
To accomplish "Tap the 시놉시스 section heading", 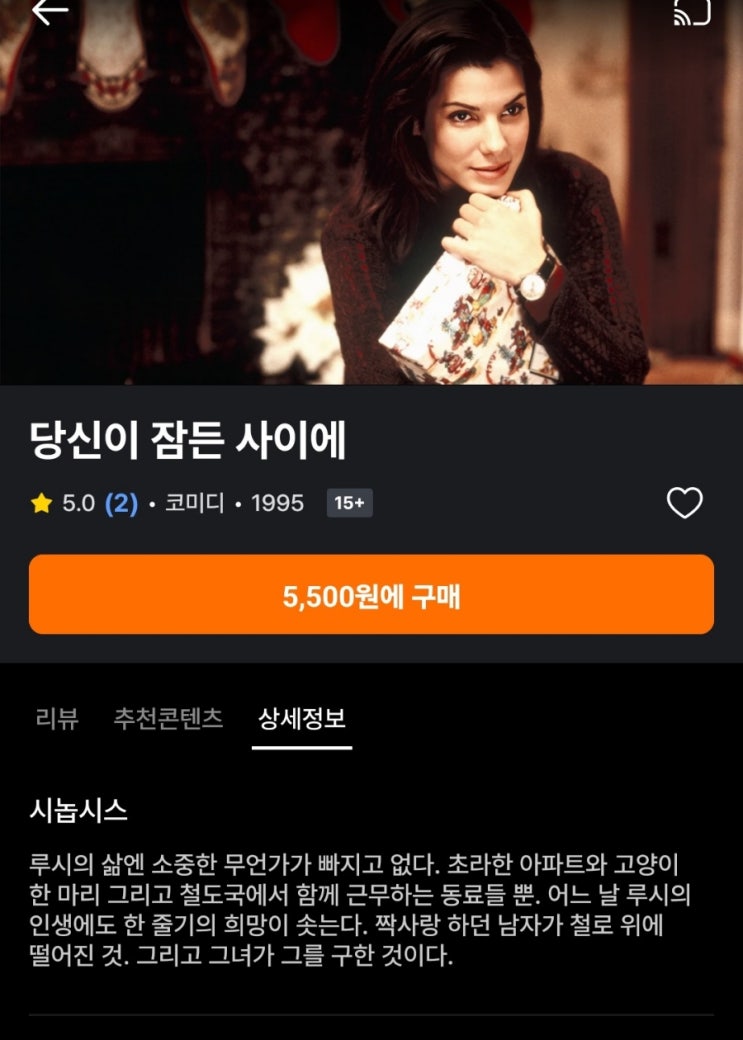I will click(x=78, y=811).
